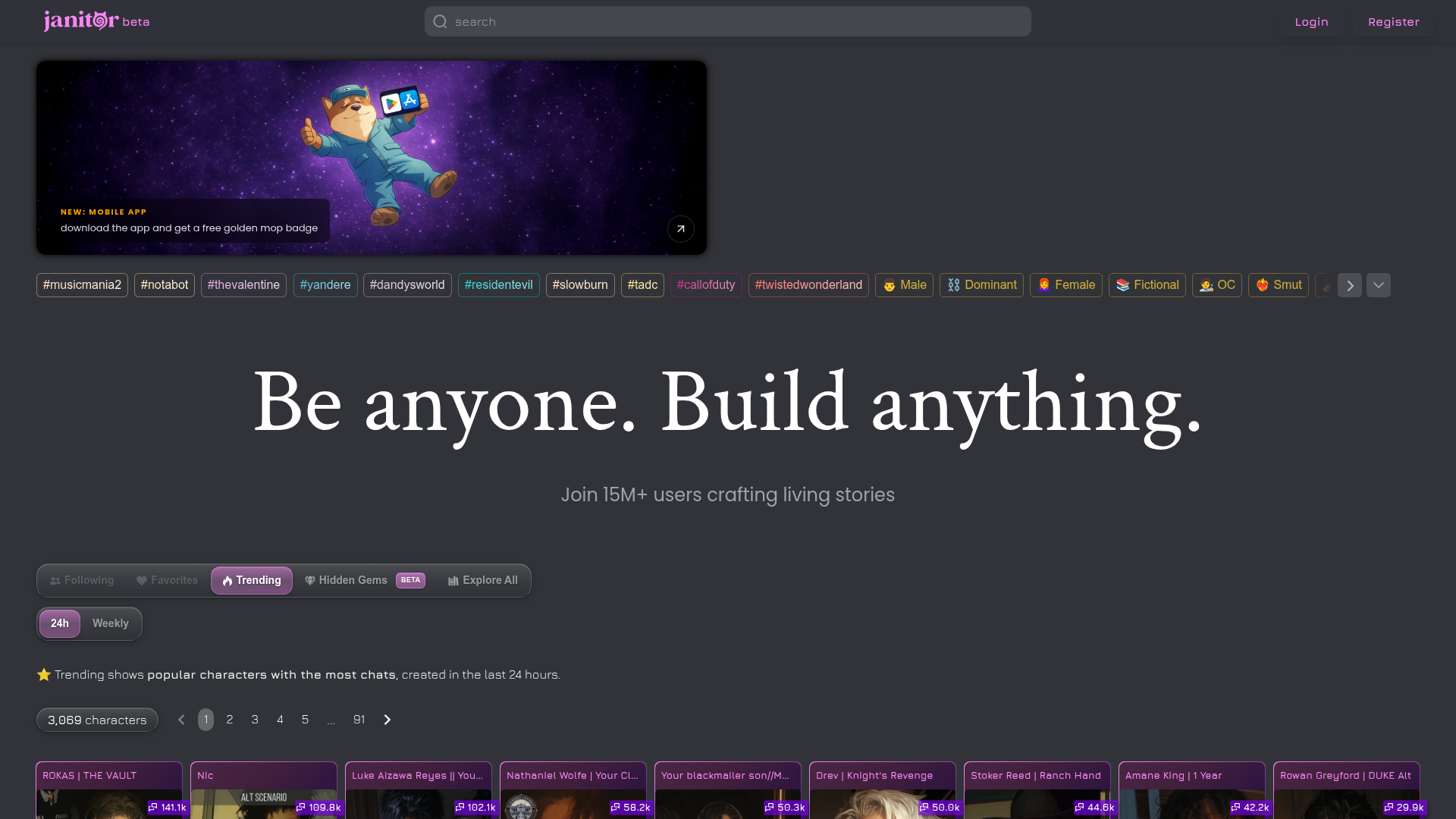Click the search magnifier icon
Screen dimensions: 1456x819
pos(440,22)
